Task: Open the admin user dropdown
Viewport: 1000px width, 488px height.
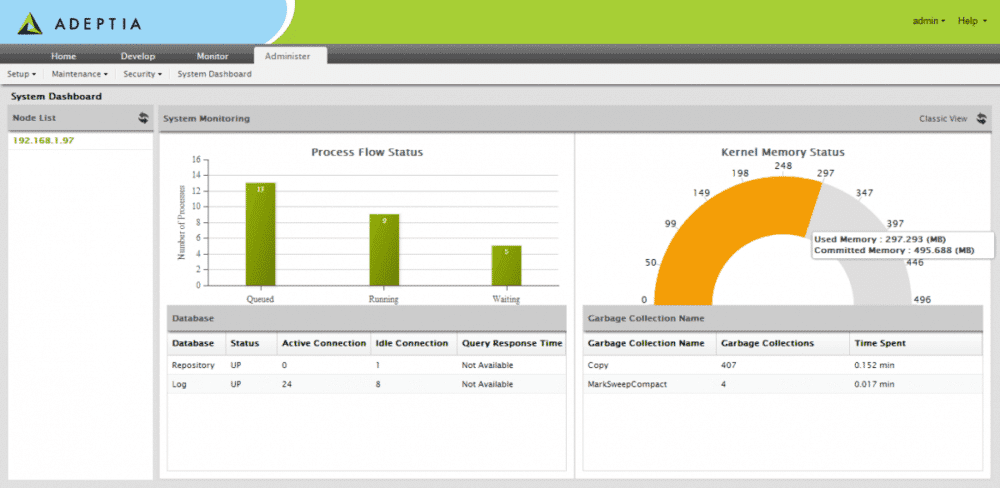Action: 929,21
